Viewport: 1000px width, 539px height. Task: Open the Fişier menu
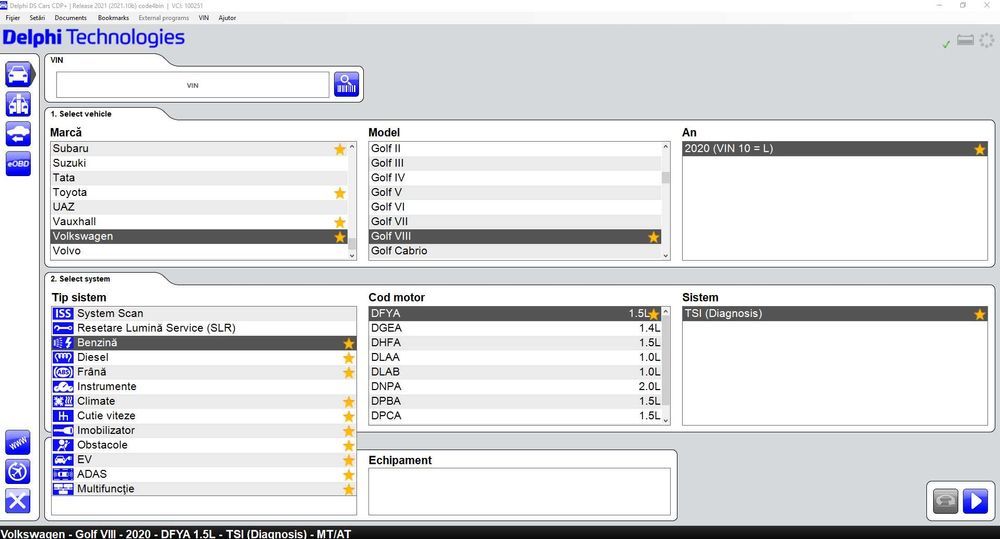(13, 18)
